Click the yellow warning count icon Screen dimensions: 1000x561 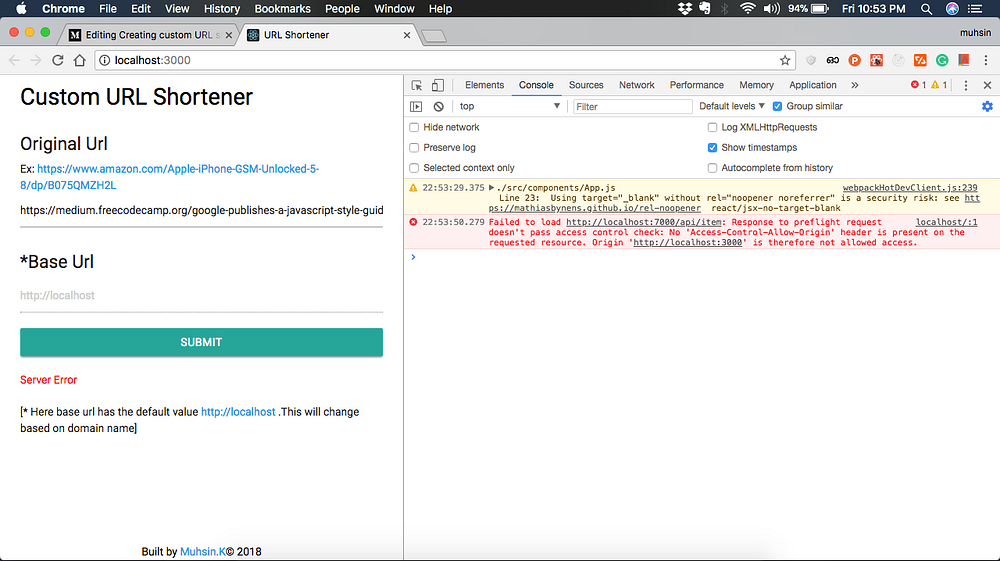pos(935,85)
